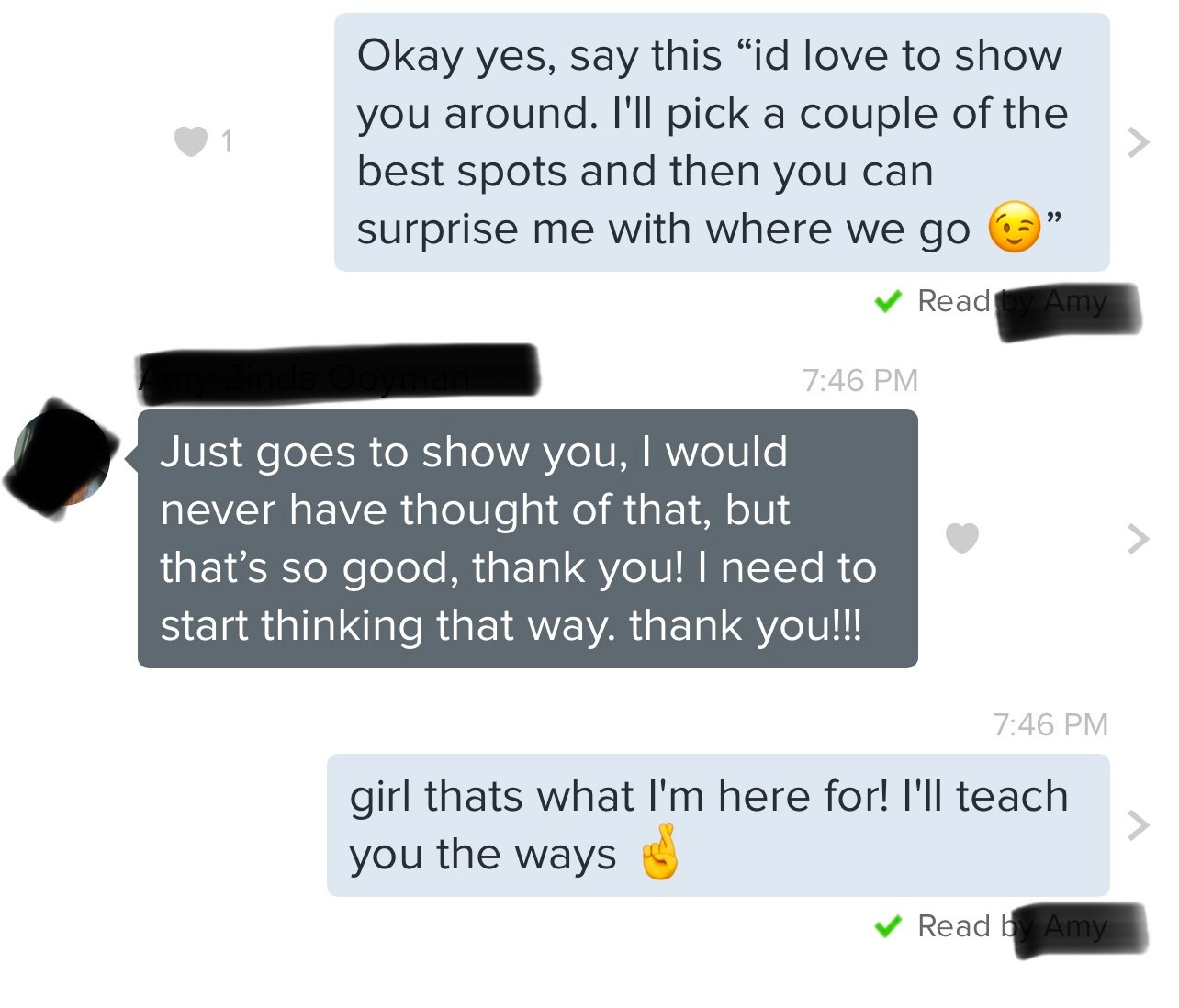Screen dimensions: 1179x1008
Task: Tap the crossed fingers emoji in last message
Action: [x=661, y=852]
